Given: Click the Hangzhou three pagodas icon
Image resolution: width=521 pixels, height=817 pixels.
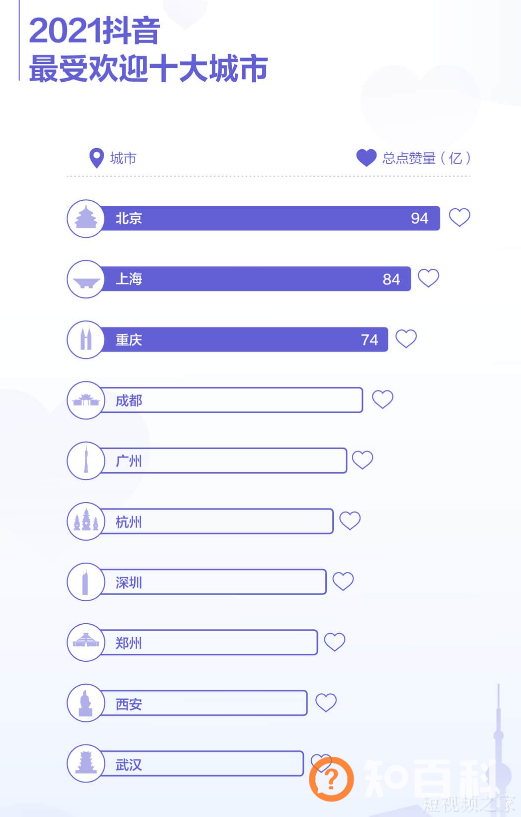Looking at the screenshot, I should [x=86, y=522].
